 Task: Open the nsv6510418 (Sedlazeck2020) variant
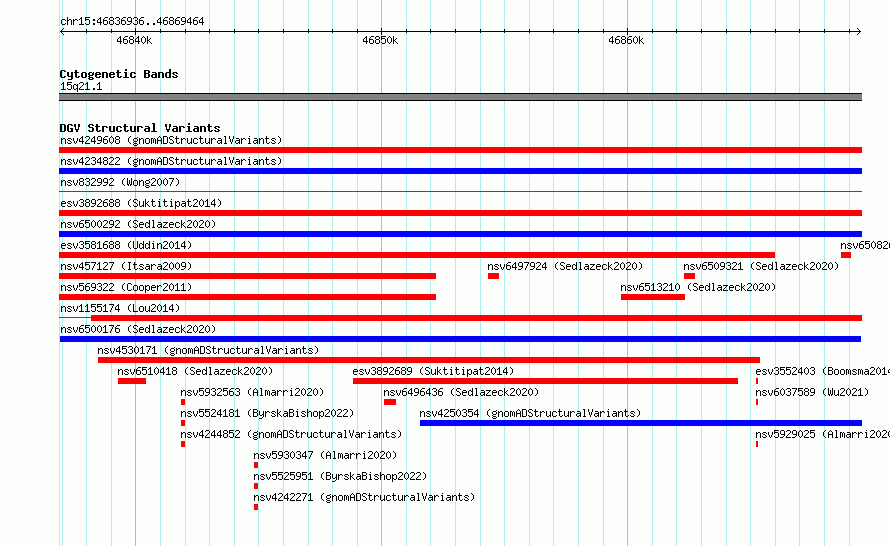195,371
